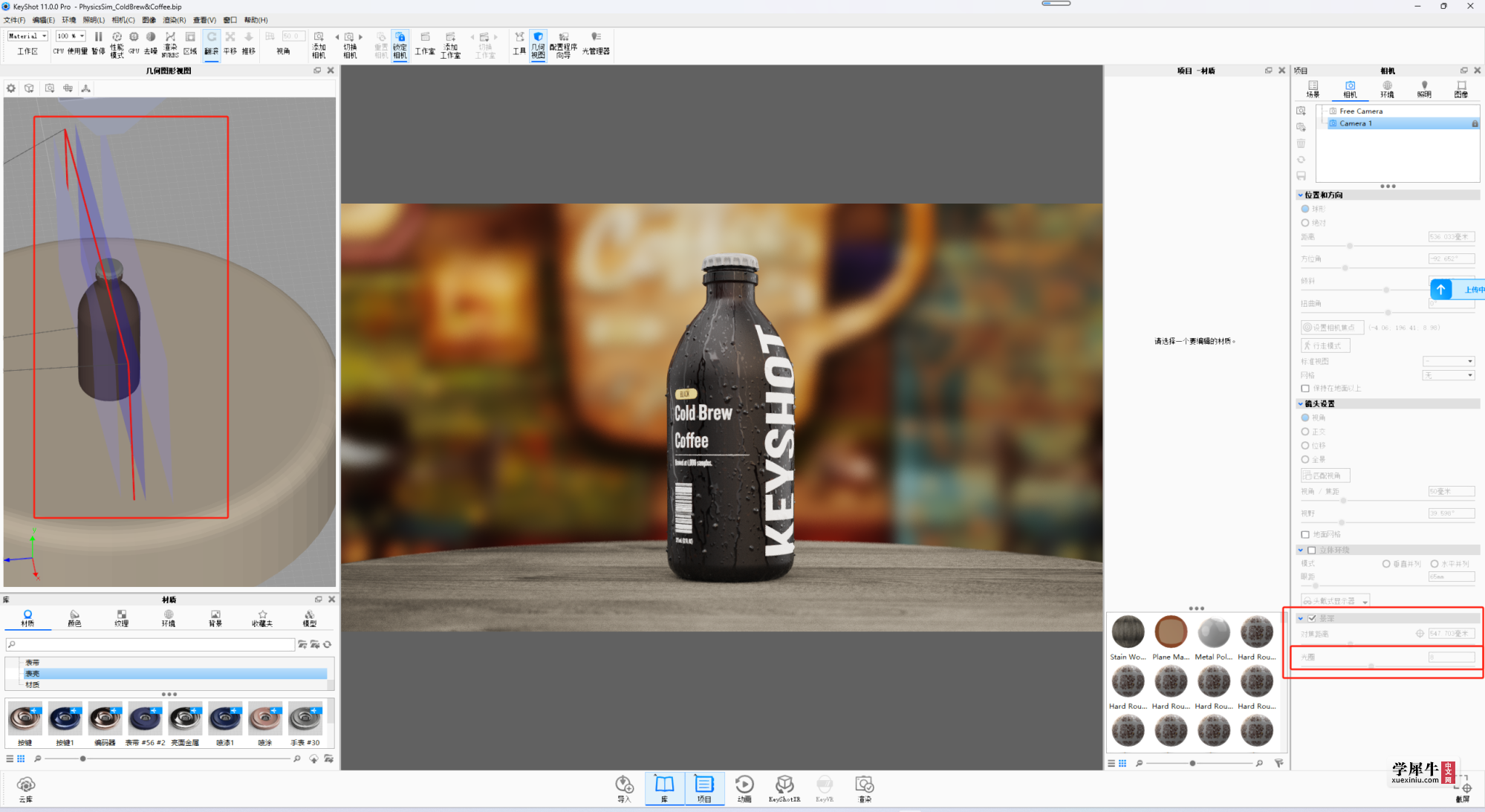1485x812 pixels.
Task: Enable the Keep Above Ground checkbox
Action: click(x=1305, y=389)
